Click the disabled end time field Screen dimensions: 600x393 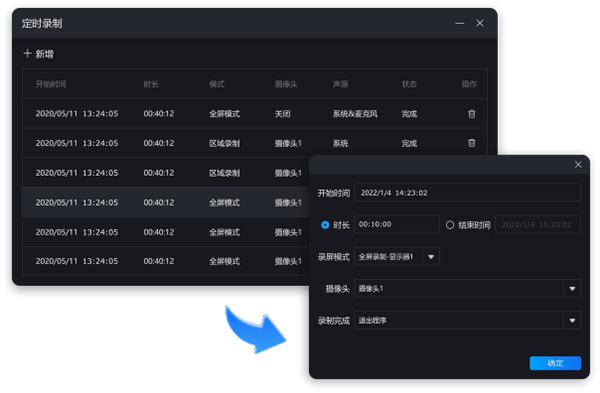[x=538, y=224]
